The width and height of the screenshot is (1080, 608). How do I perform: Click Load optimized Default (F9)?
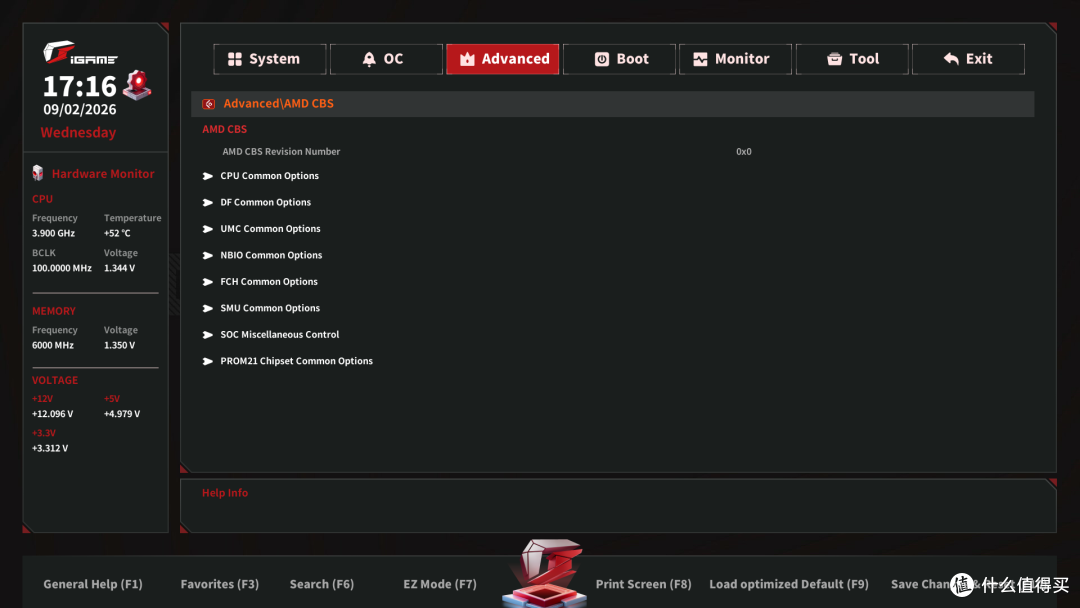pos(789,584)
